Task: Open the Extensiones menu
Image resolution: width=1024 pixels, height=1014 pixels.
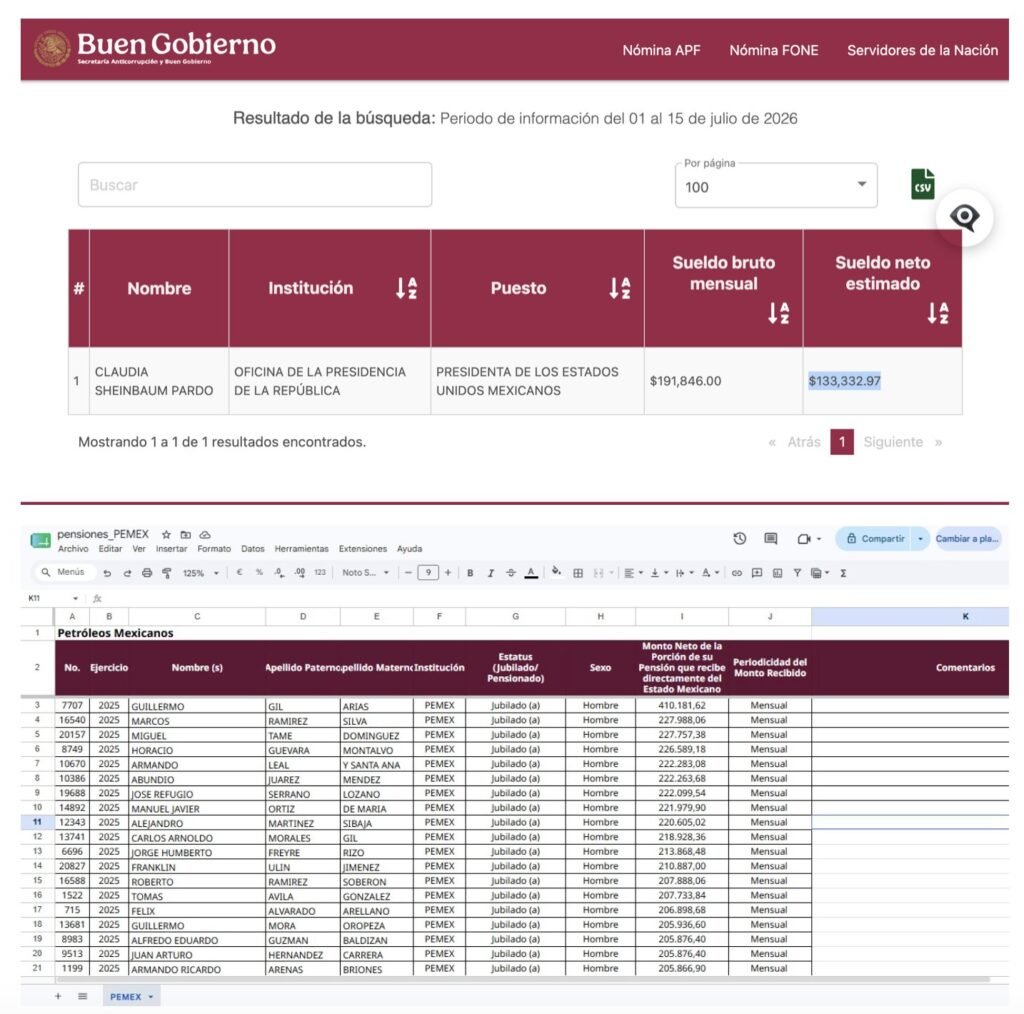Action: [x=362, y=548]
